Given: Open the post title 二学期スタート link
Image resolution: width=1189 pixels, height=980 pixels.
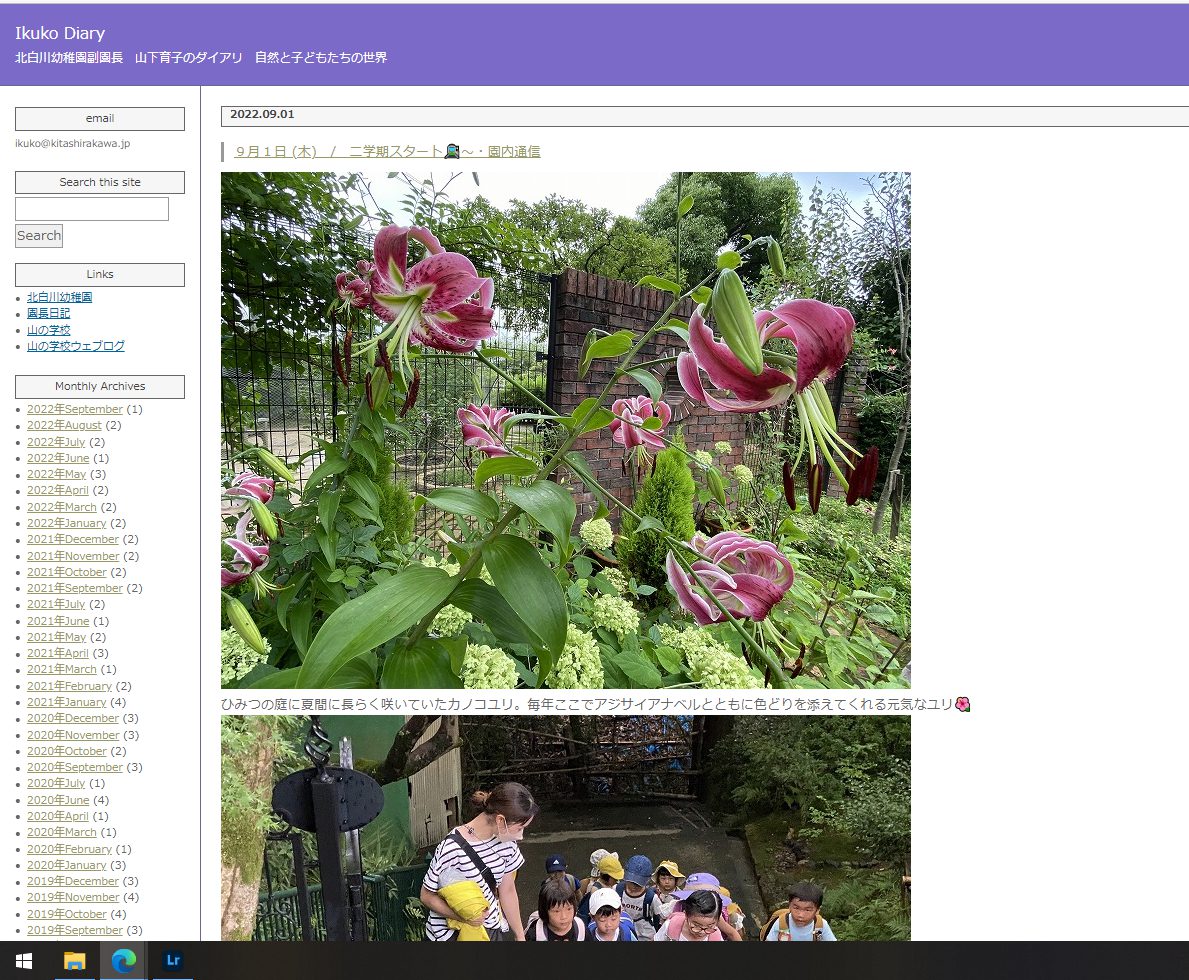Looking at the screenshot, I should [387, 152].
